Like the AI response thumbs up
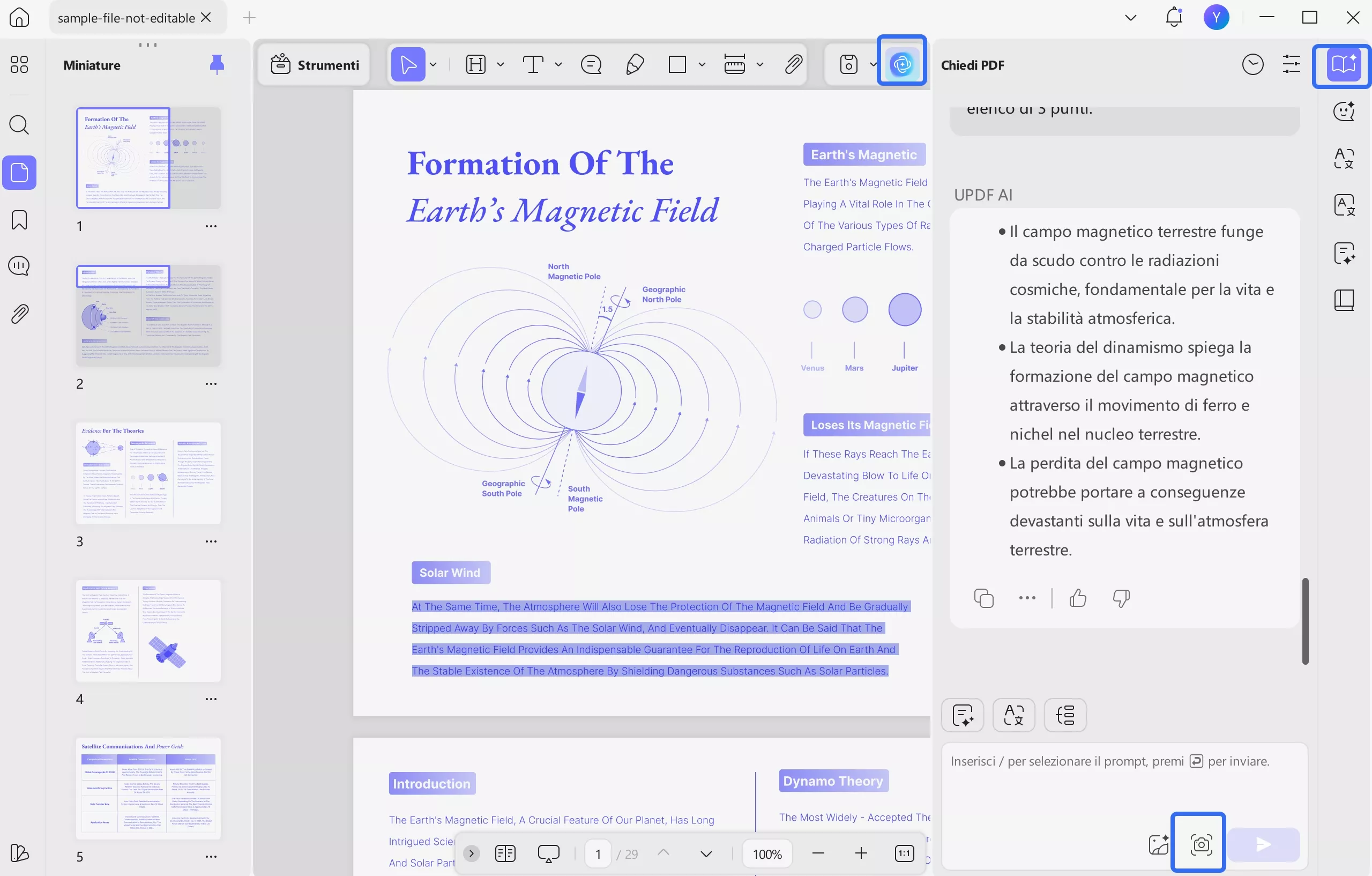The image size is (1372, 876). [x=1077, y=598]
